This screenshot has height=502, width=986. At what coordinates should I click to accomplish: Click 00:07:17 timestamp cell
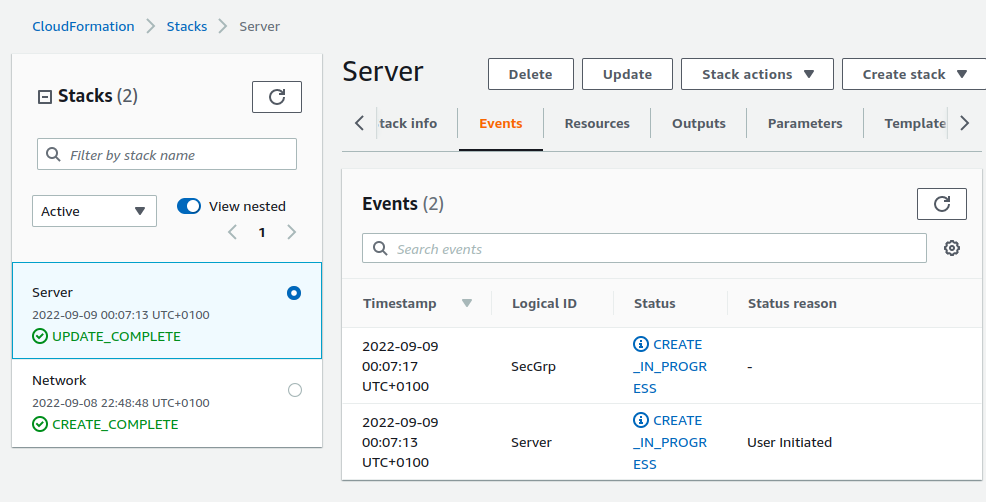(x=401, y=366)
